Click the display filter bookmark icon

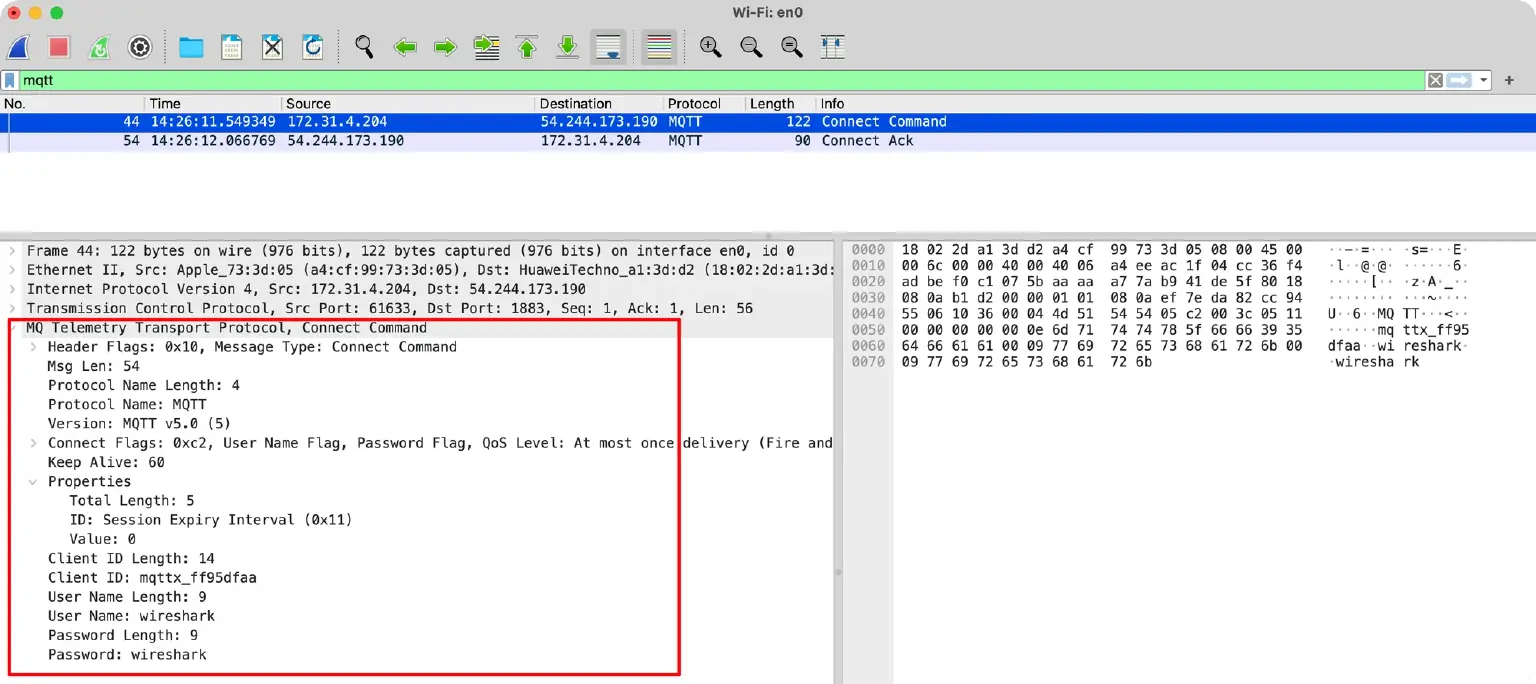tap(10, 80)
